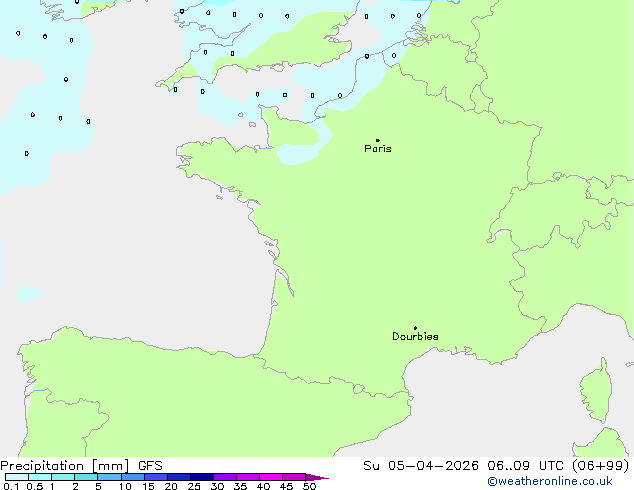
Task: Click the small rain patch in the Bay of Biscay
Action: (27, 294)
